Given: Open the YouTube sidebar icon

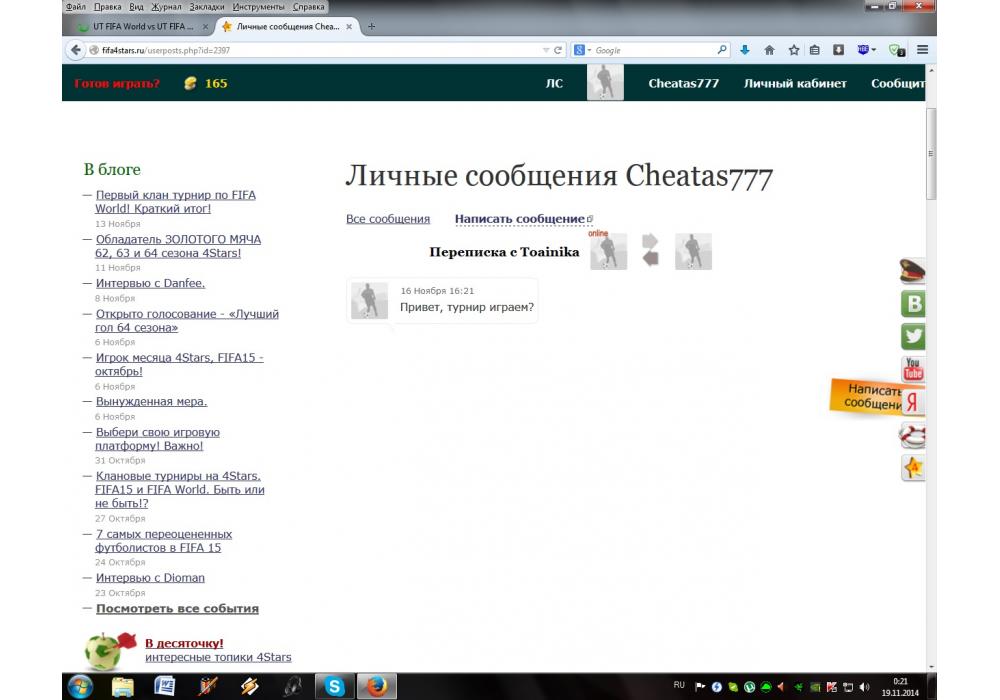Looking at the screenshot, I should [x=912, y=369].
